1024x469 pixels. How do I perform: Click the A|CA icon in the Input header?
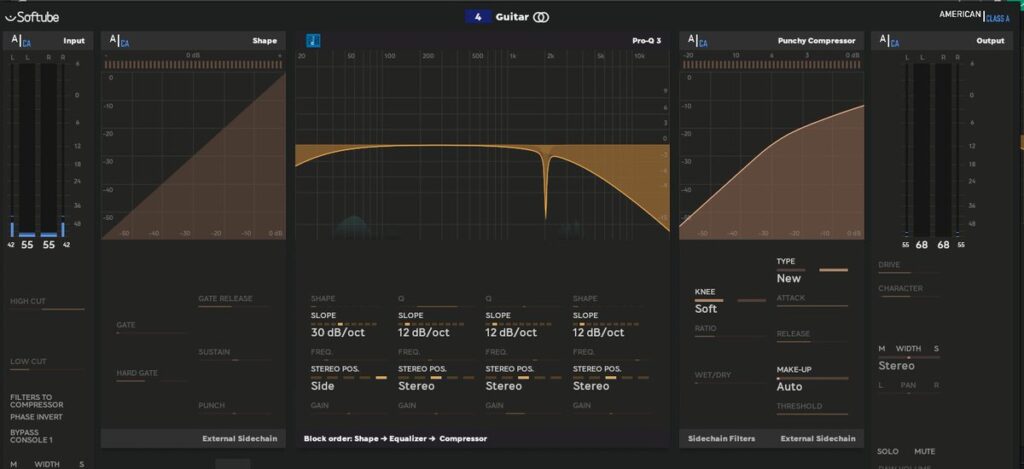[20, 41]
